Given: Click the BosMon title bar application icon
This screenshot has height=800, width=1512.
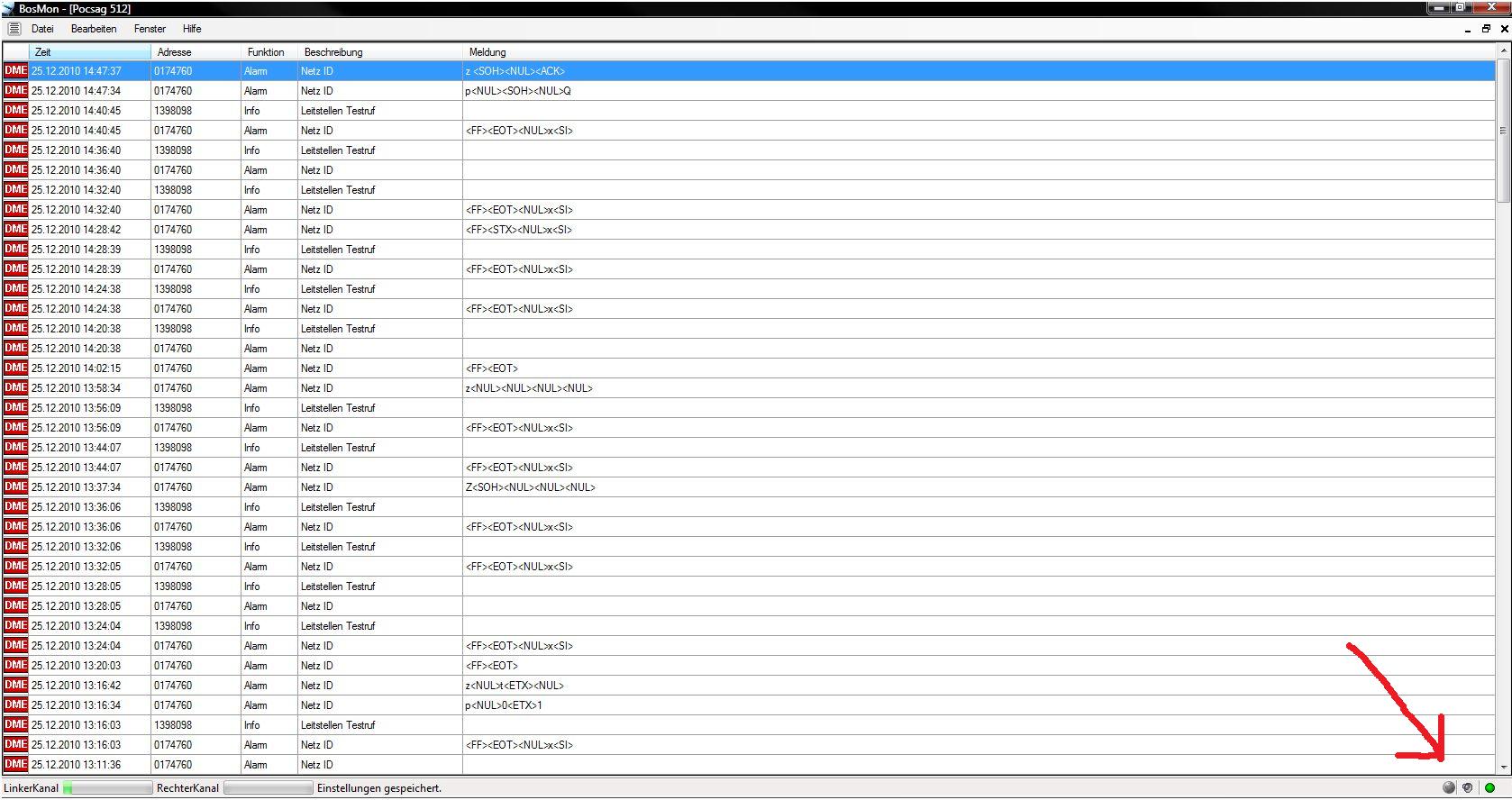Looking at the screenshot, I should point(8,8).
